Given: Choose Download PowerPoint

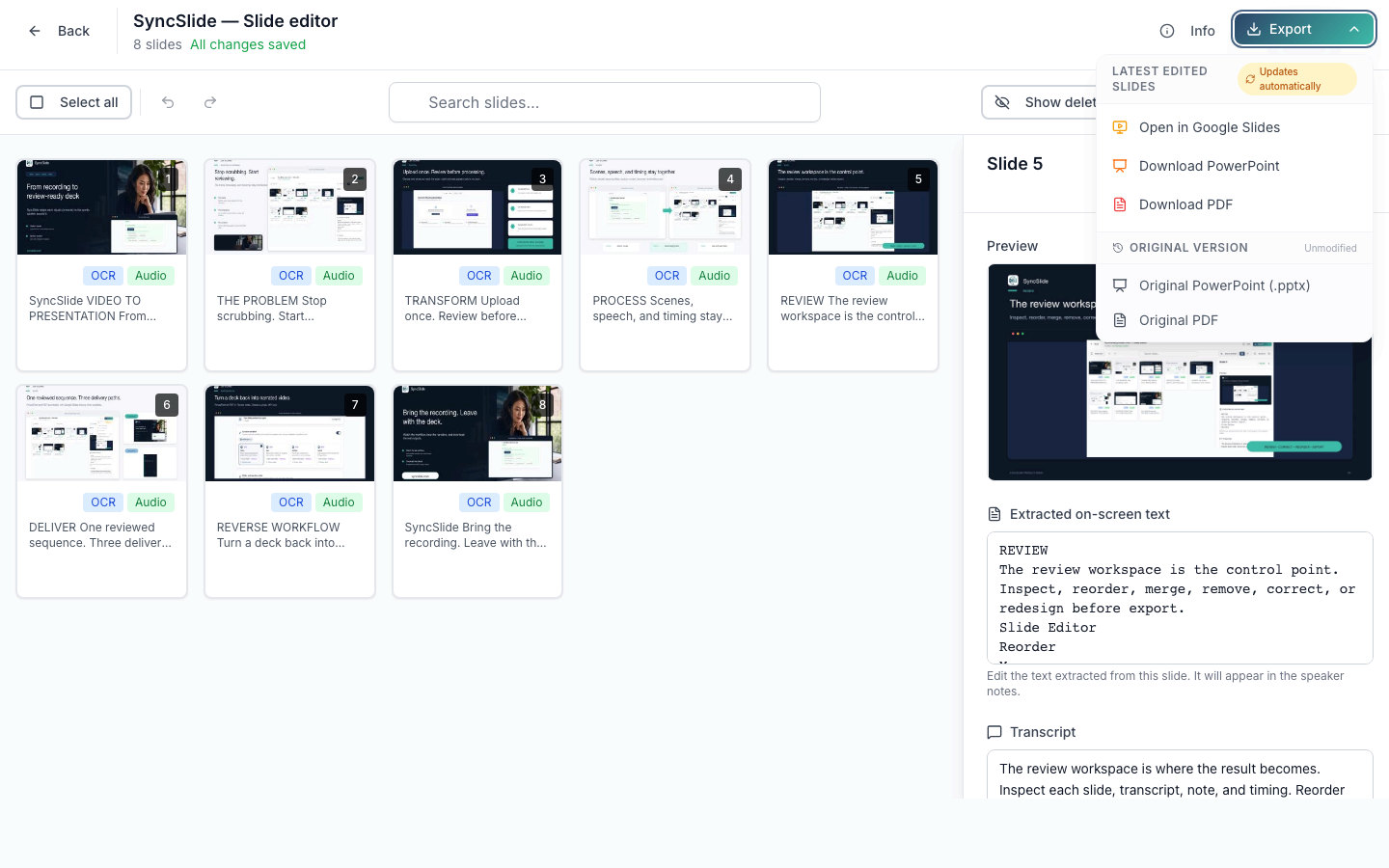Looking at the screenshot, I should point(1235,166).
